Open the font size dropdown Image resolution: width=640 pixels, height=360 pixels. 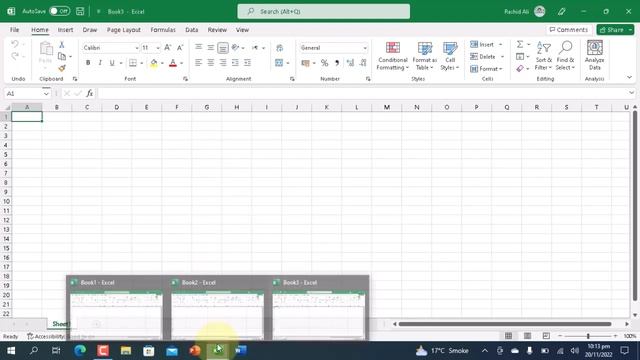158,48
